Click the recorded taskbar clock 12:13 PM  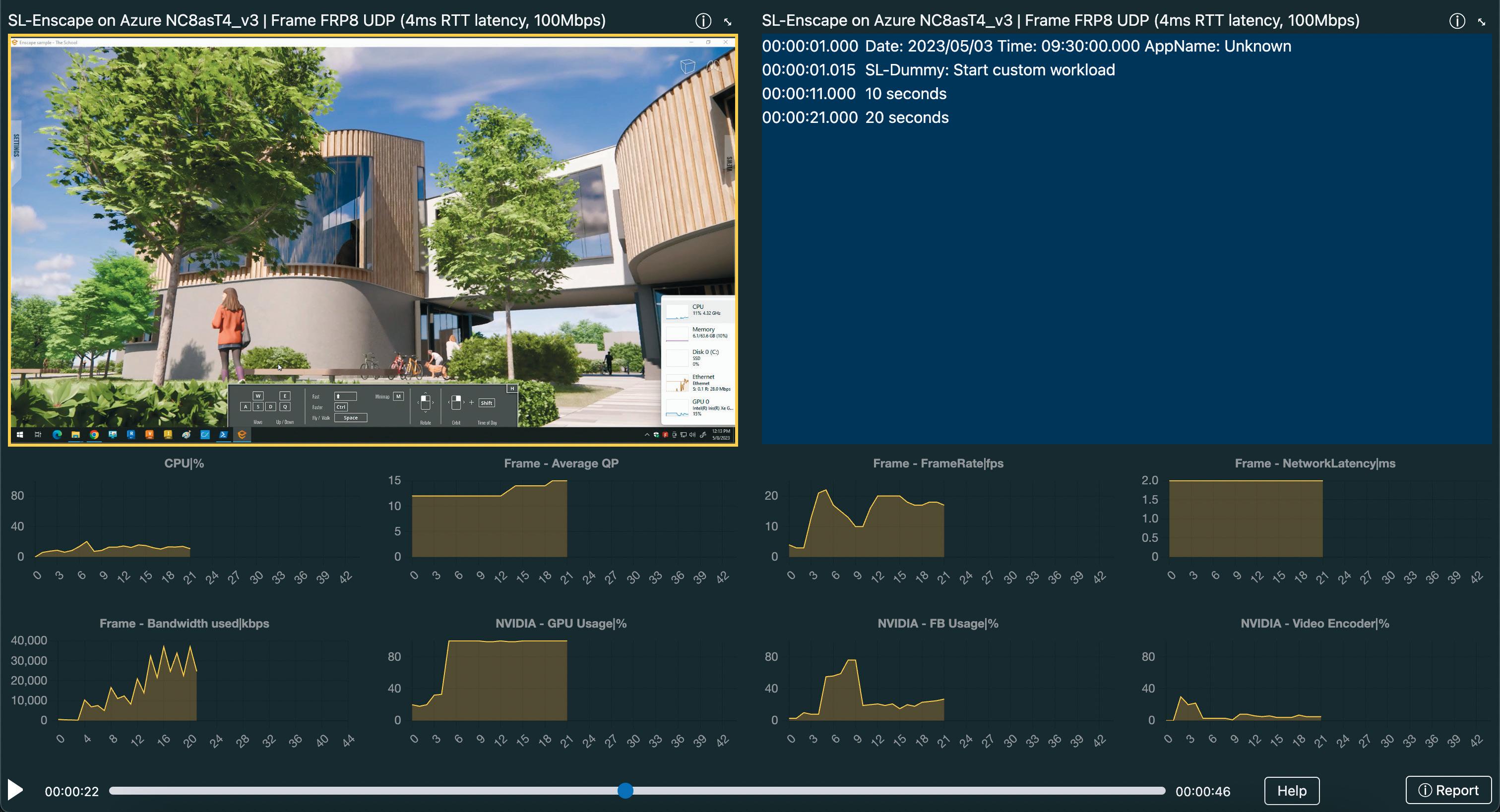pyautogui.click(x=721, y=435)
